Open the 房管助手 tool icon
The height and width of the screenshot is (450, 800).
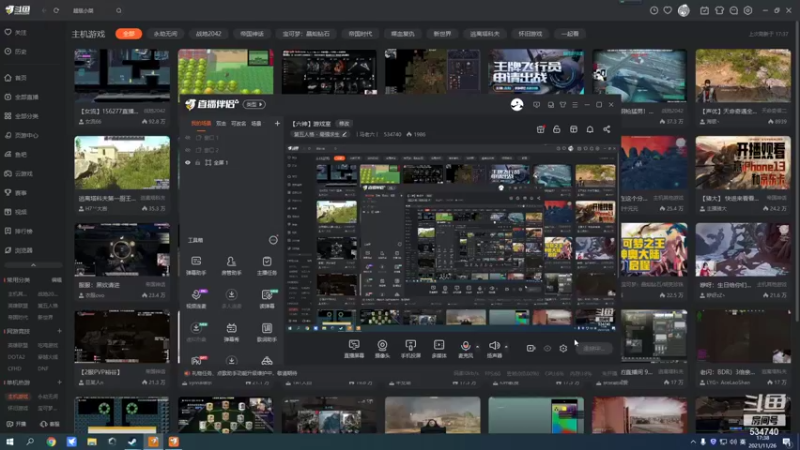231,265
